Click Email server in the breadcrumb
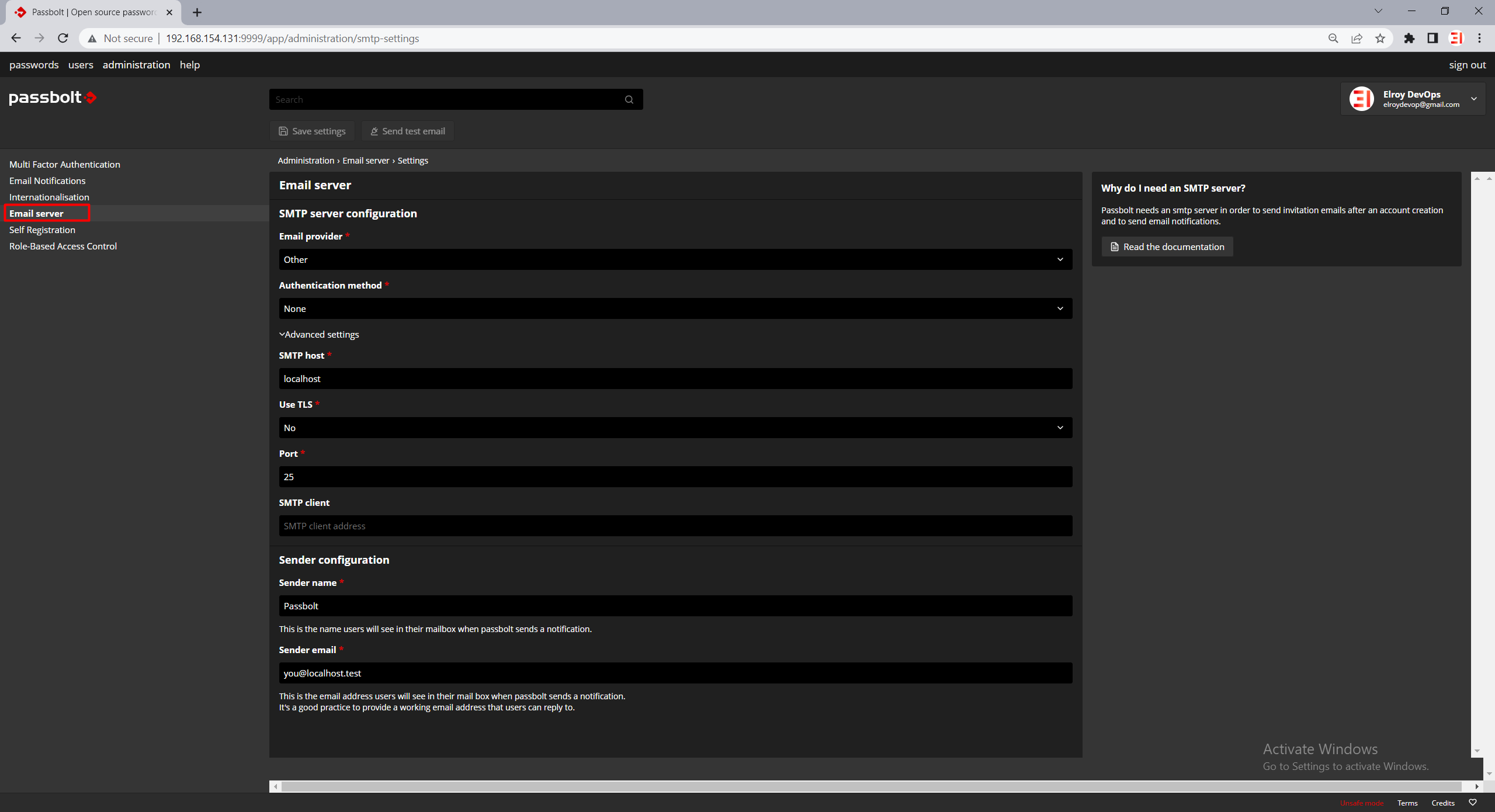This screenshot has width=1495, height=812. [366, 161]
